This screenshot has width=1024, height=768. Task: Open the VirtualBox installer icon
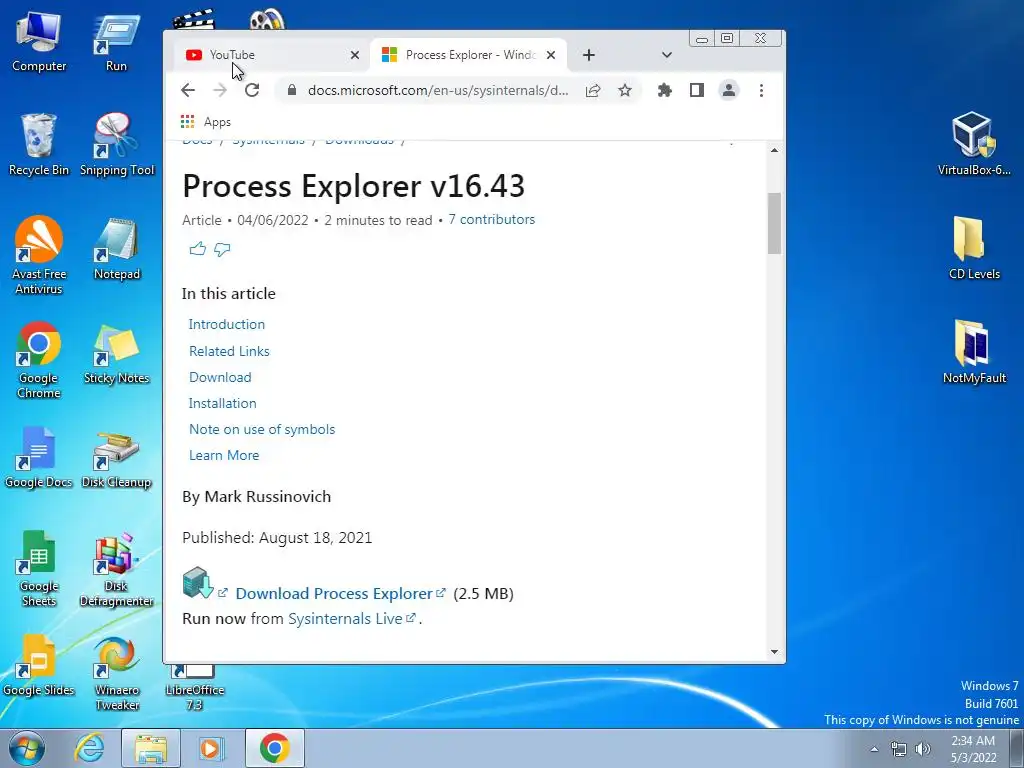[x=974, y=144]
